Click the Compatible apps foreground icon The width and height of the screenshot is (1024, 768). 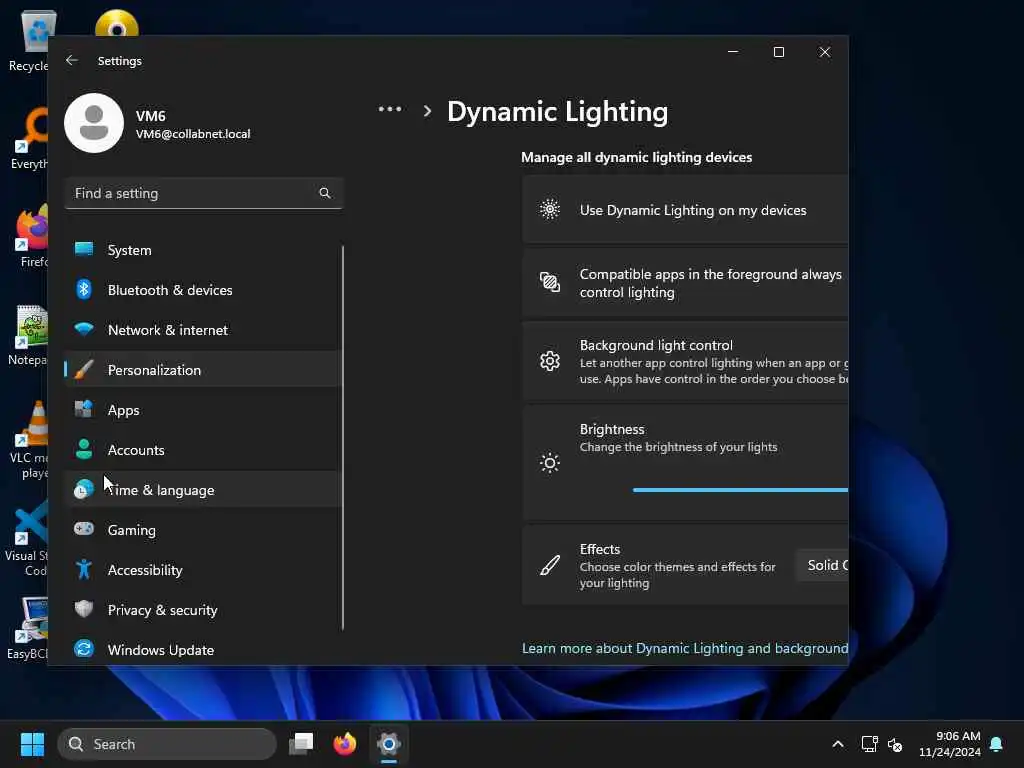point(550,282)
